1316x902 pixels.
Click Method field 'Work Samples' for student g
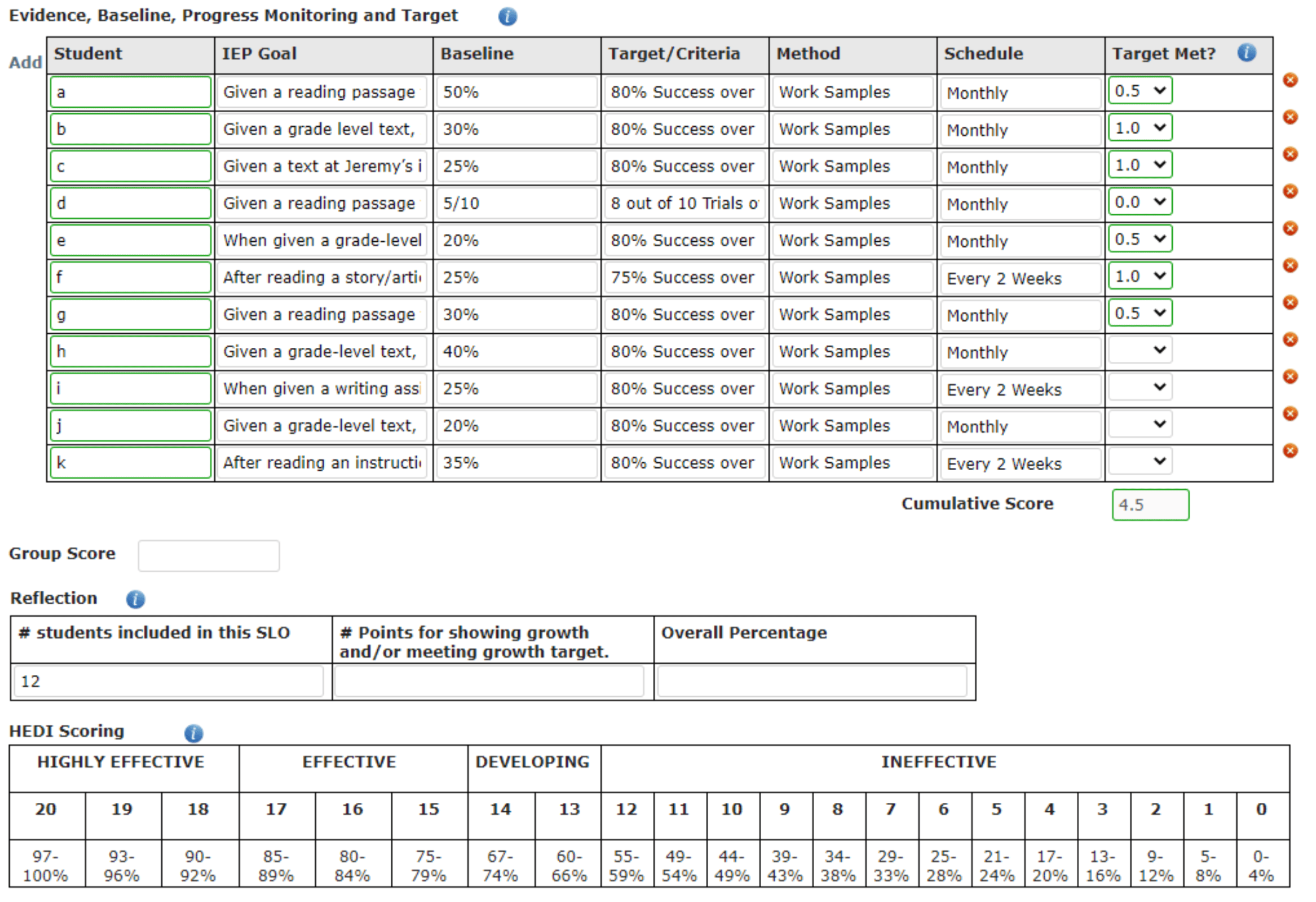tap(852, 315)
